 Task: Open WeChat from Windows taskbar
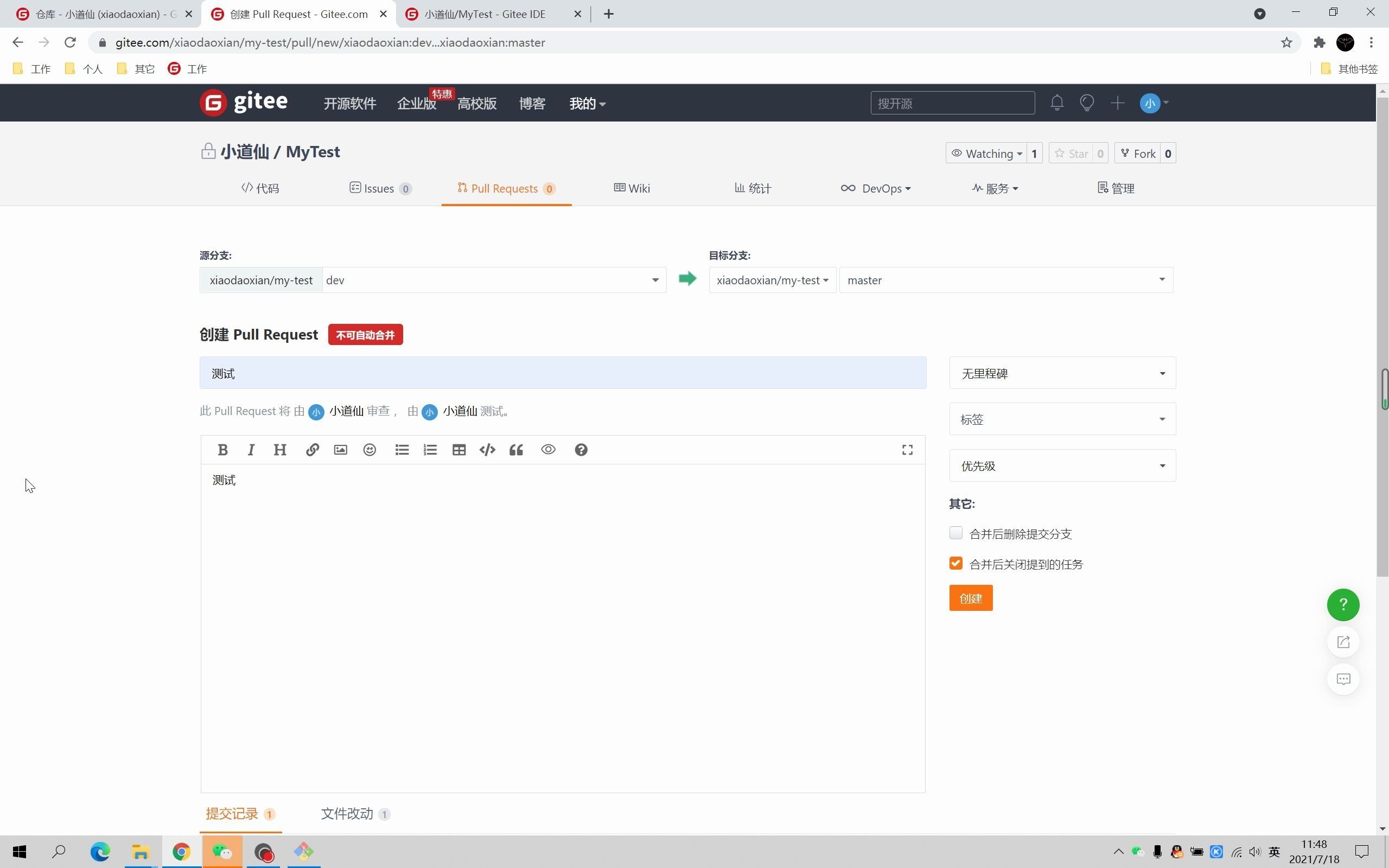222,851
